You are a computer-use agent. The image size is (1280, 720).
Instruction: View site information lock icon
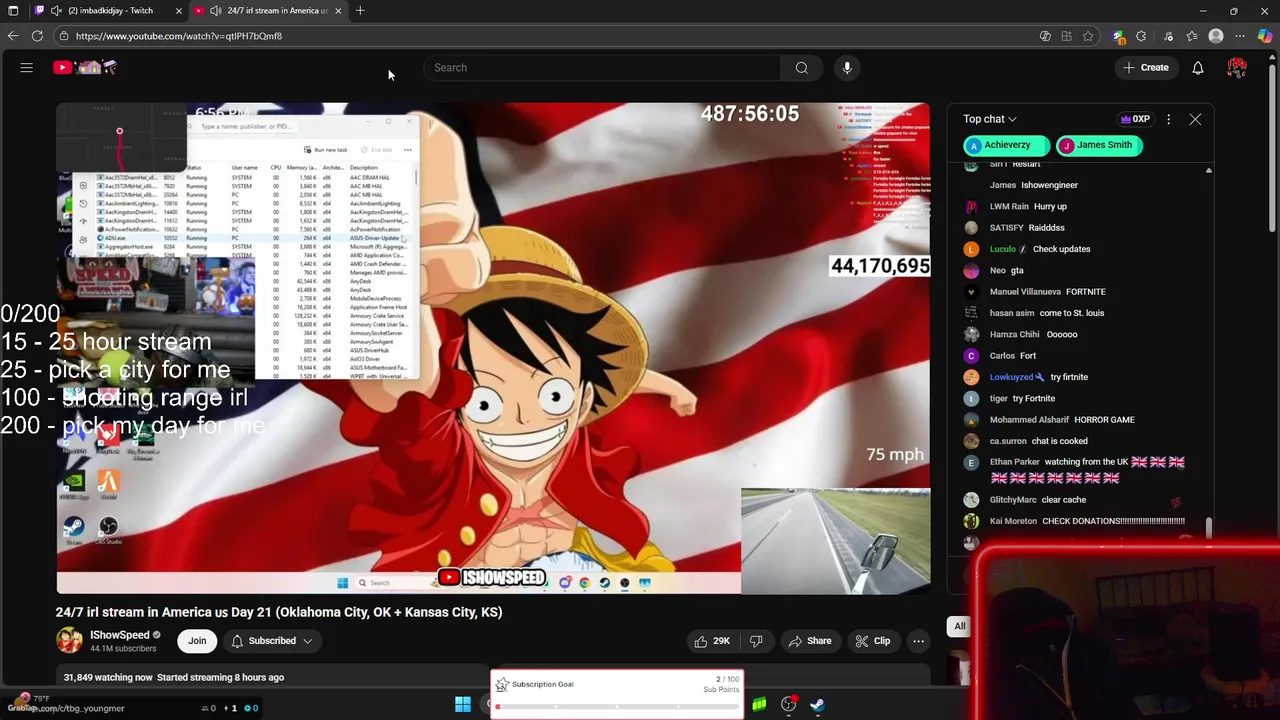[63, 36]
